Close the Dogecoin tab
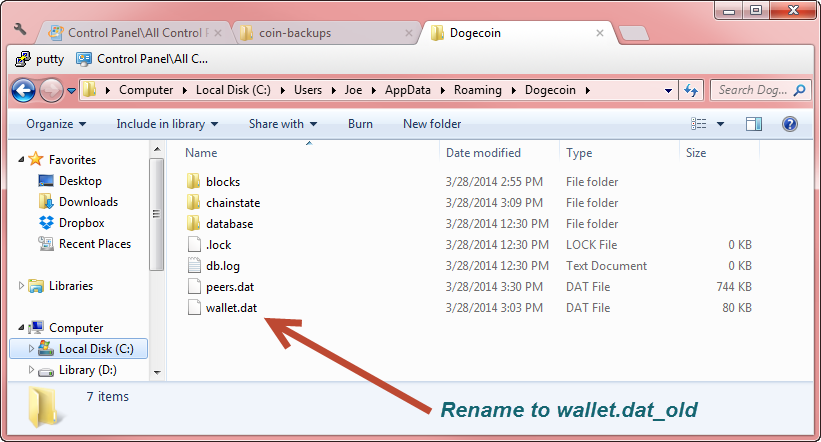 click(600, 33)
